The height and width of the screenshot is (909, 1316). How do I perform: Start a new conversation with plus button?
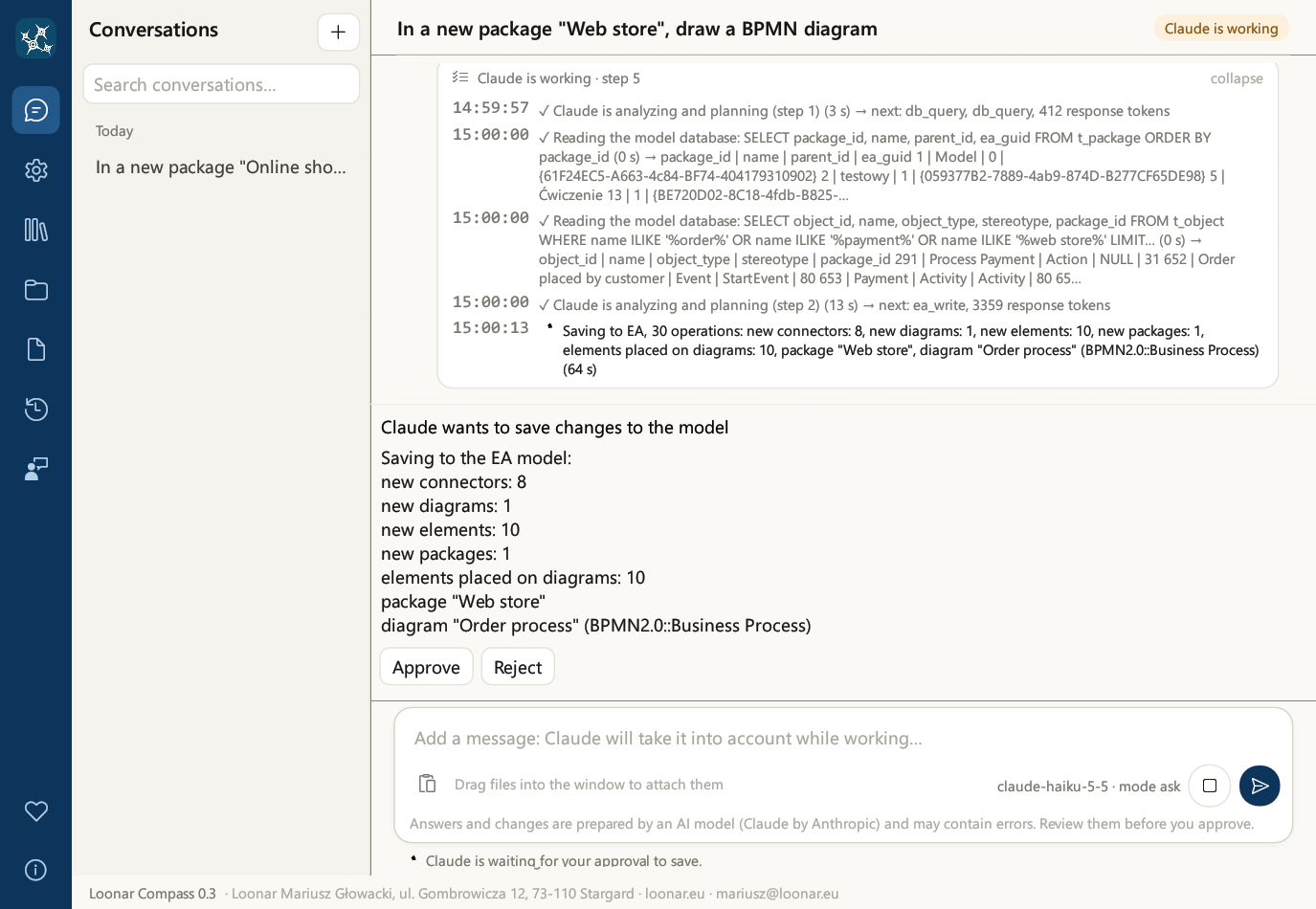tap(338, 32)
